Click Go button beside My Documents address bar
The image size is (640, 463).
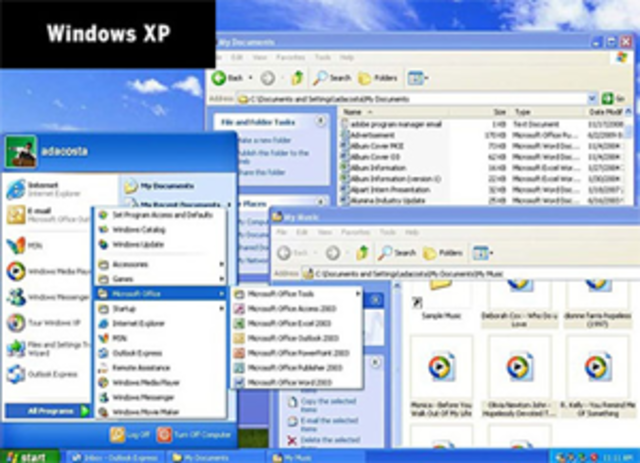[613, 98]
